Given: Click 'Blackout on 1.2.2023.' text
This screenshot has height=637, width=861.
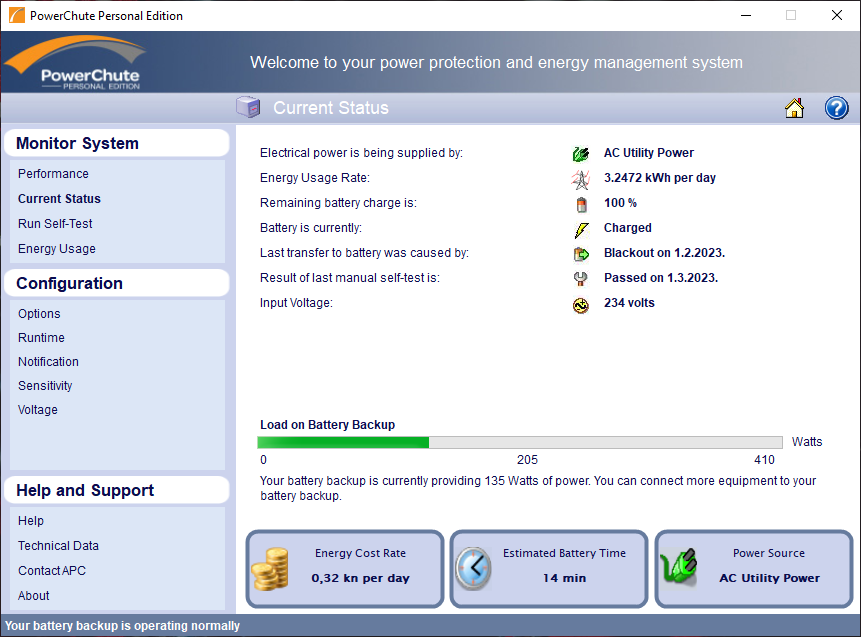Looking at the screenshot, I should 664,253.
